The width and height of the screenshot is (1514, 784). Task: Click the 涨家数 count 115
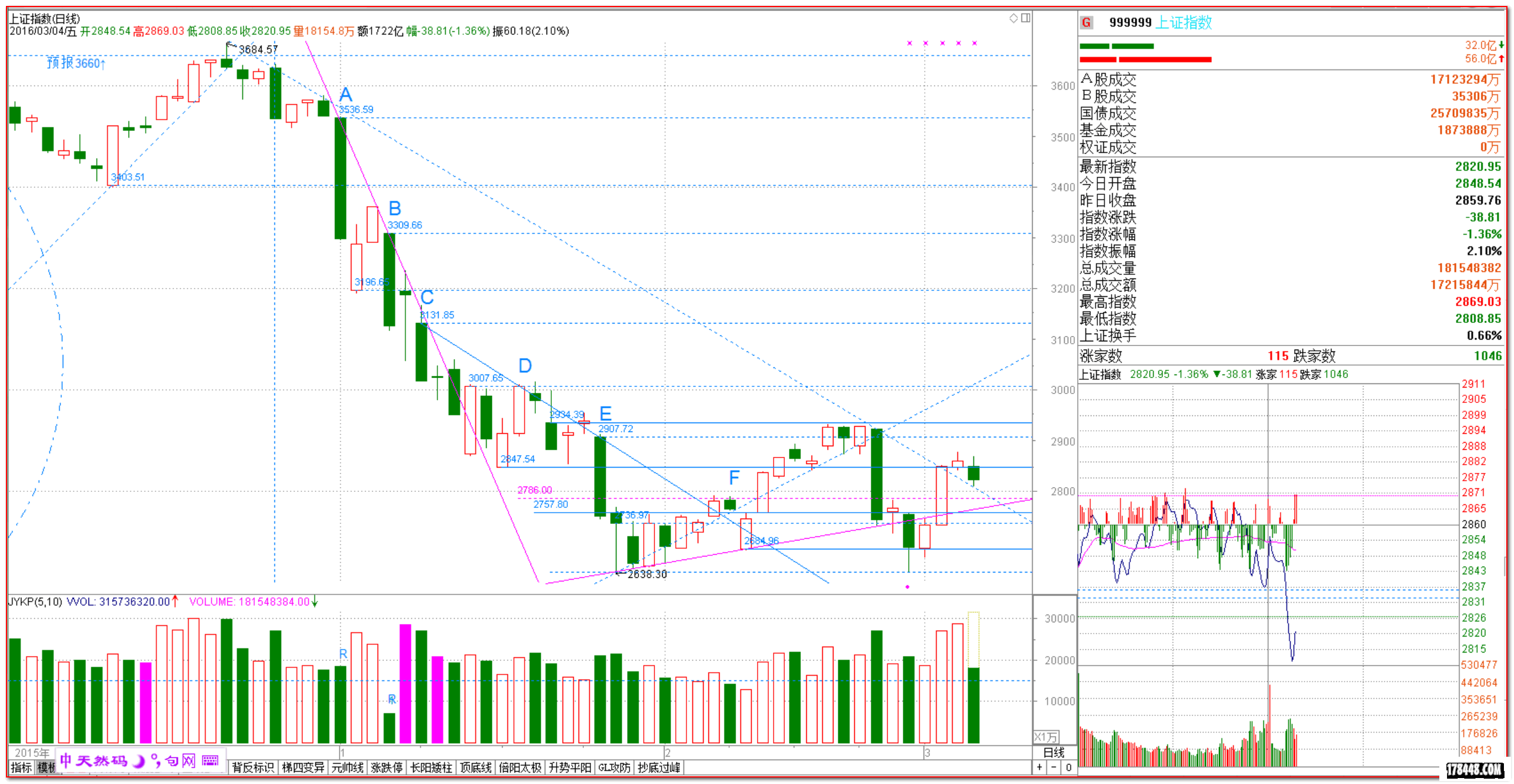point(1278,356)
